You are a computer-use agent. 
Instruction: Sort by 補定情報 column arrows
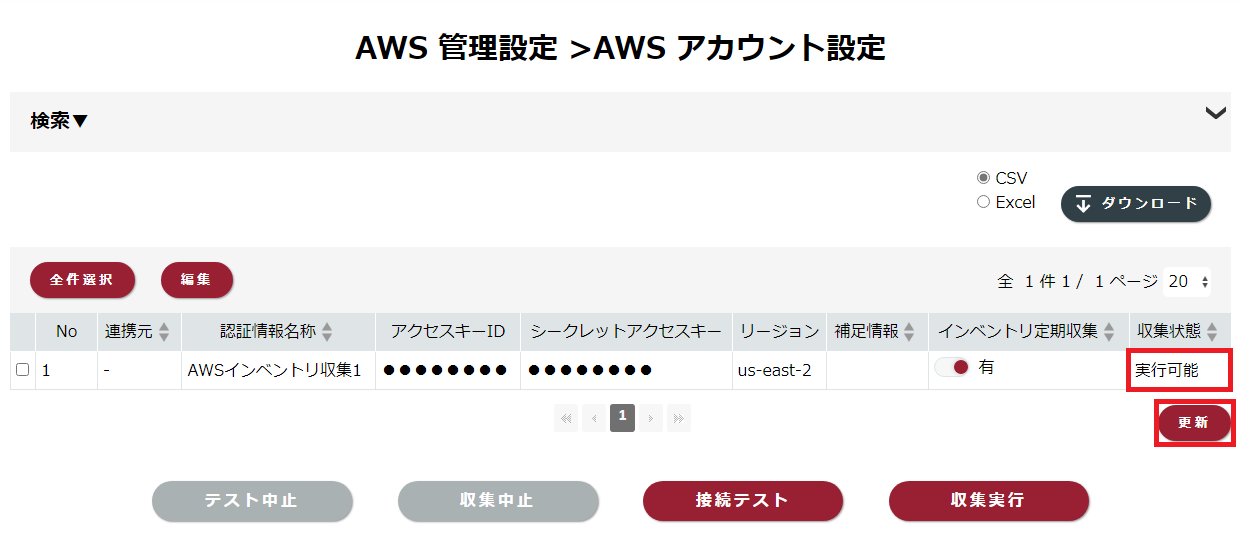pos(909,332)
